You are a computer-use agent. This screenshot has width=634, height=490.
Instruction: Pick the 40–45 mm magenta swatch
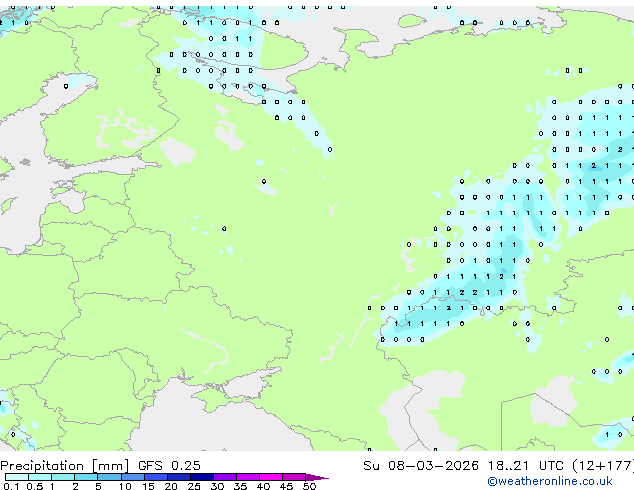click(271, 477)
